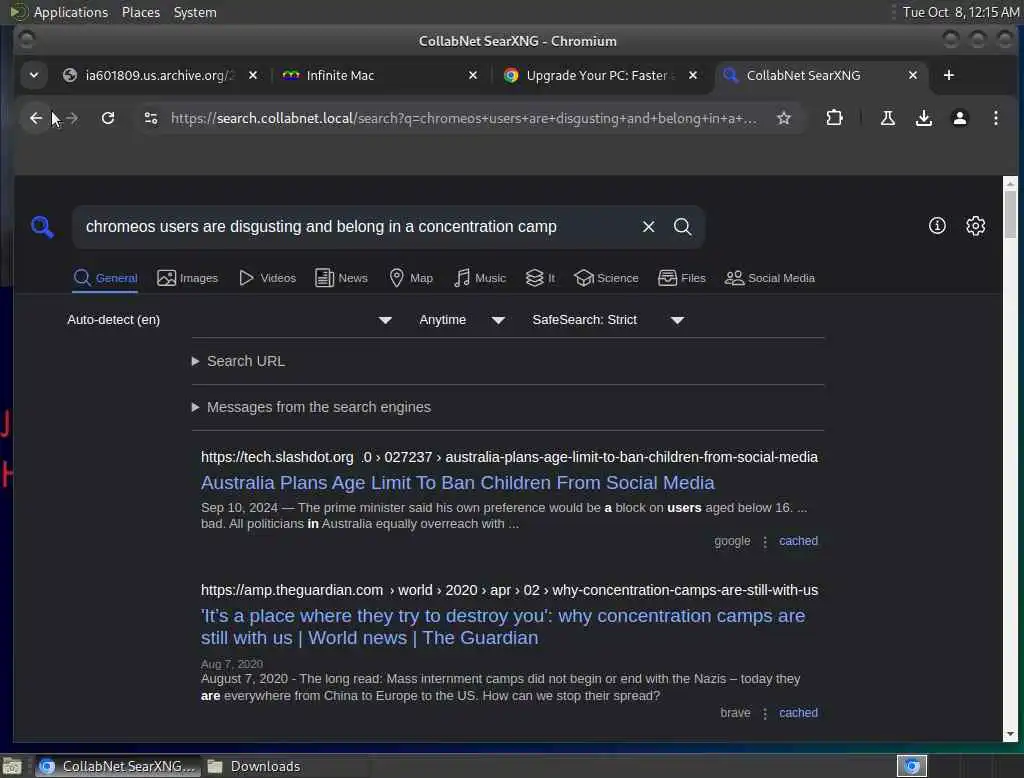This screenshot has width=1024, height=778.
Task: Click the amp.theguardian.com result URL
Action: [x=509, y=590]
